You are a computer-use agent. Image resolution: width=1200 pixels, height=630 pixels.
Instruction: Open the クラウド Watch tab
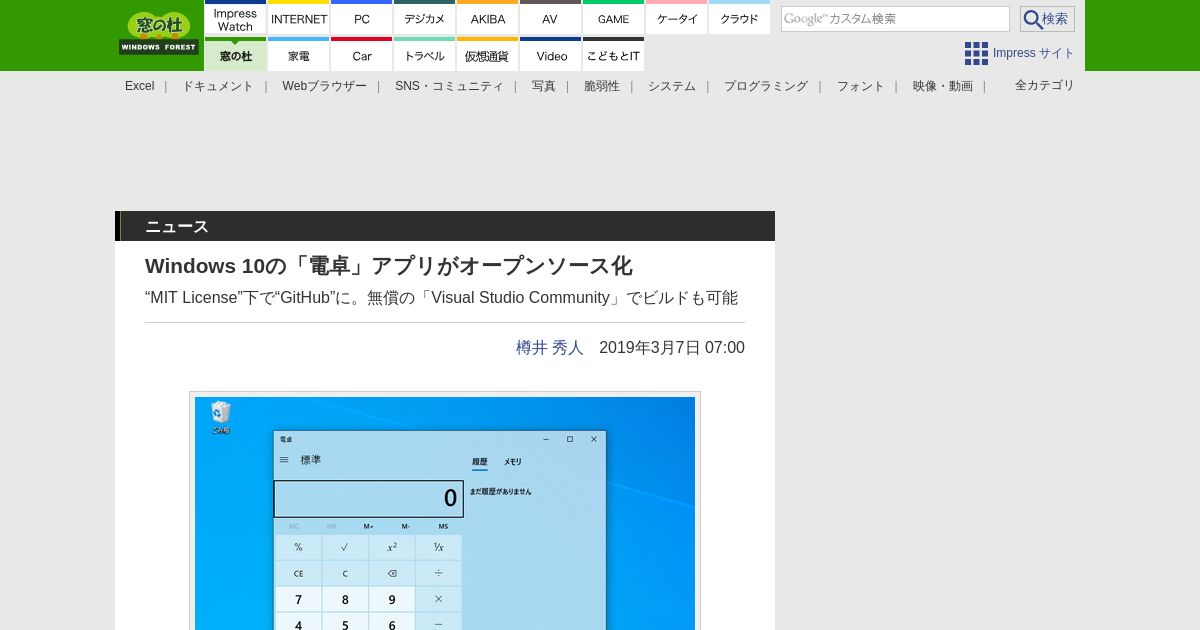[740, 18]
